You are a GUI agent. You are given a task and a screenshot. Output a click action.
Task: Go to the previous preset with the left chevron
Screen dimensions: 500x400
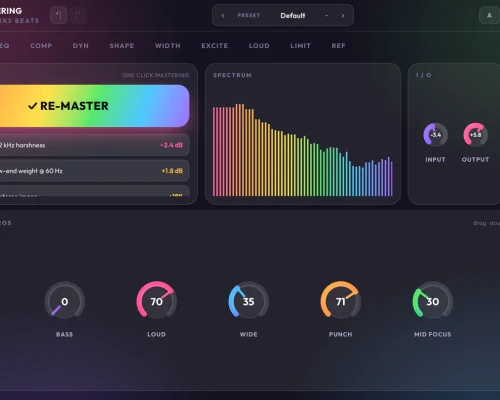[223, 16]
